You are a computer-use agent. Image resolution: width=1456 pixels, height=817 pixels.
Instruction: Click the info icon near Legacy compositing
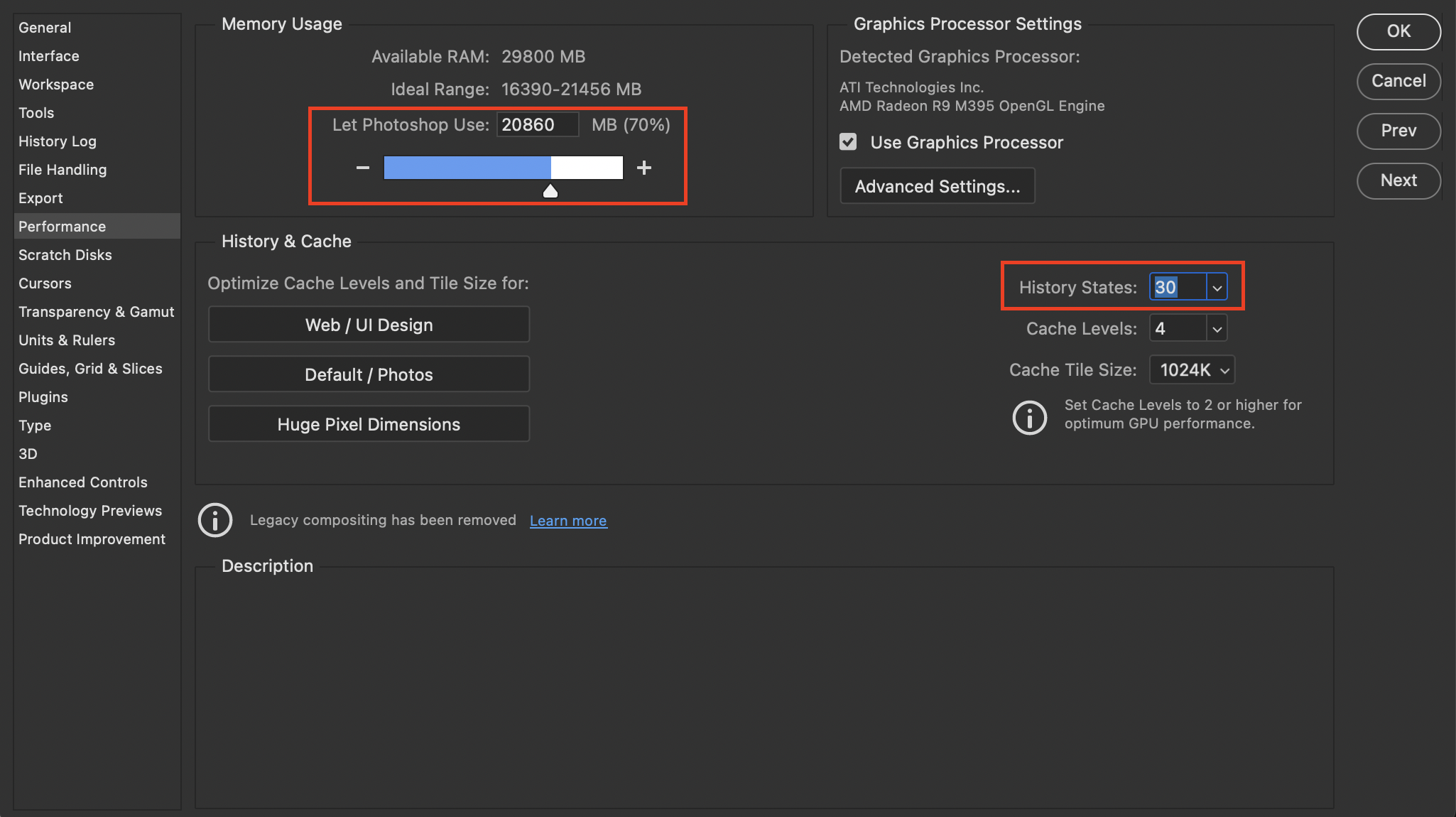point(215,520)
